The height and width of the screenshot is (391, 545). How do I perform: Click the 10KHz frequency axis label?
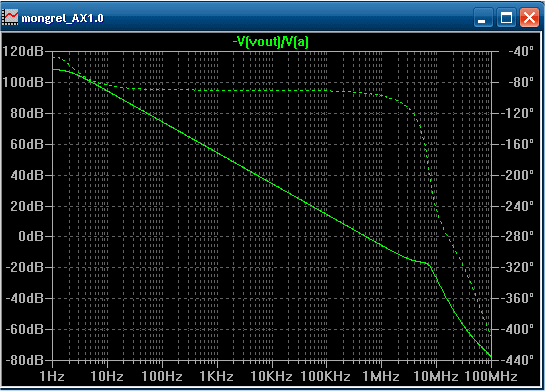[x=271, y=376]
